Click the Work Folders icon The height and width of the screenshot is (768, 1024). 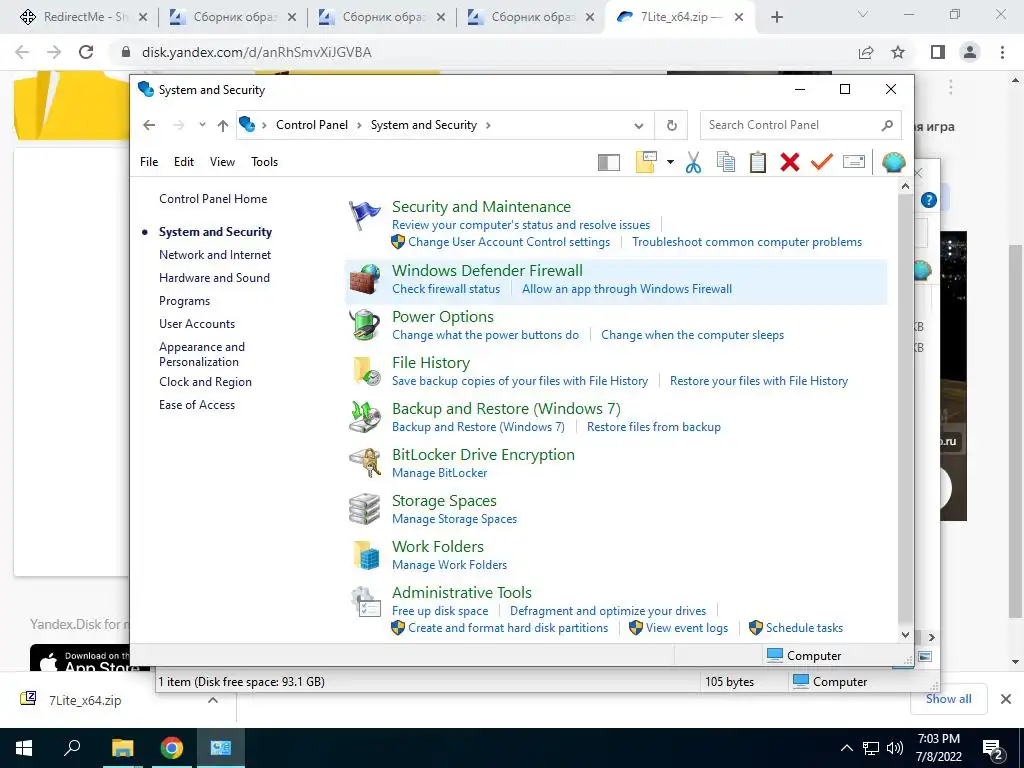pyautogui.click(x=366, y=555)
